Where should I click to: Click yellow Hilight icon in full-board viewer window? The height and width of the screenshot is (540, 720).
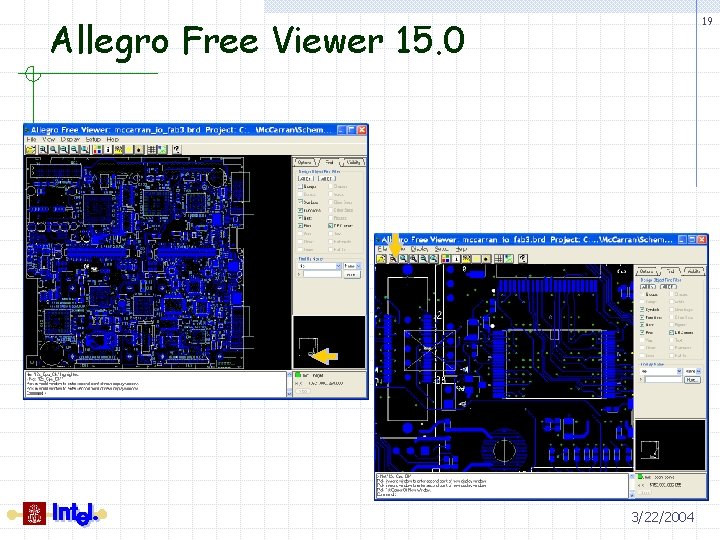[128, 149]
